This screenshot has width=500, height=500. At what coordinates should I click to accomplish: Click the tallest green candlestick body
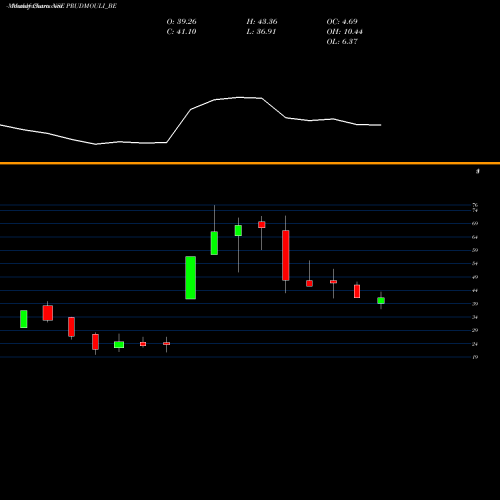[x=191, y=278]
